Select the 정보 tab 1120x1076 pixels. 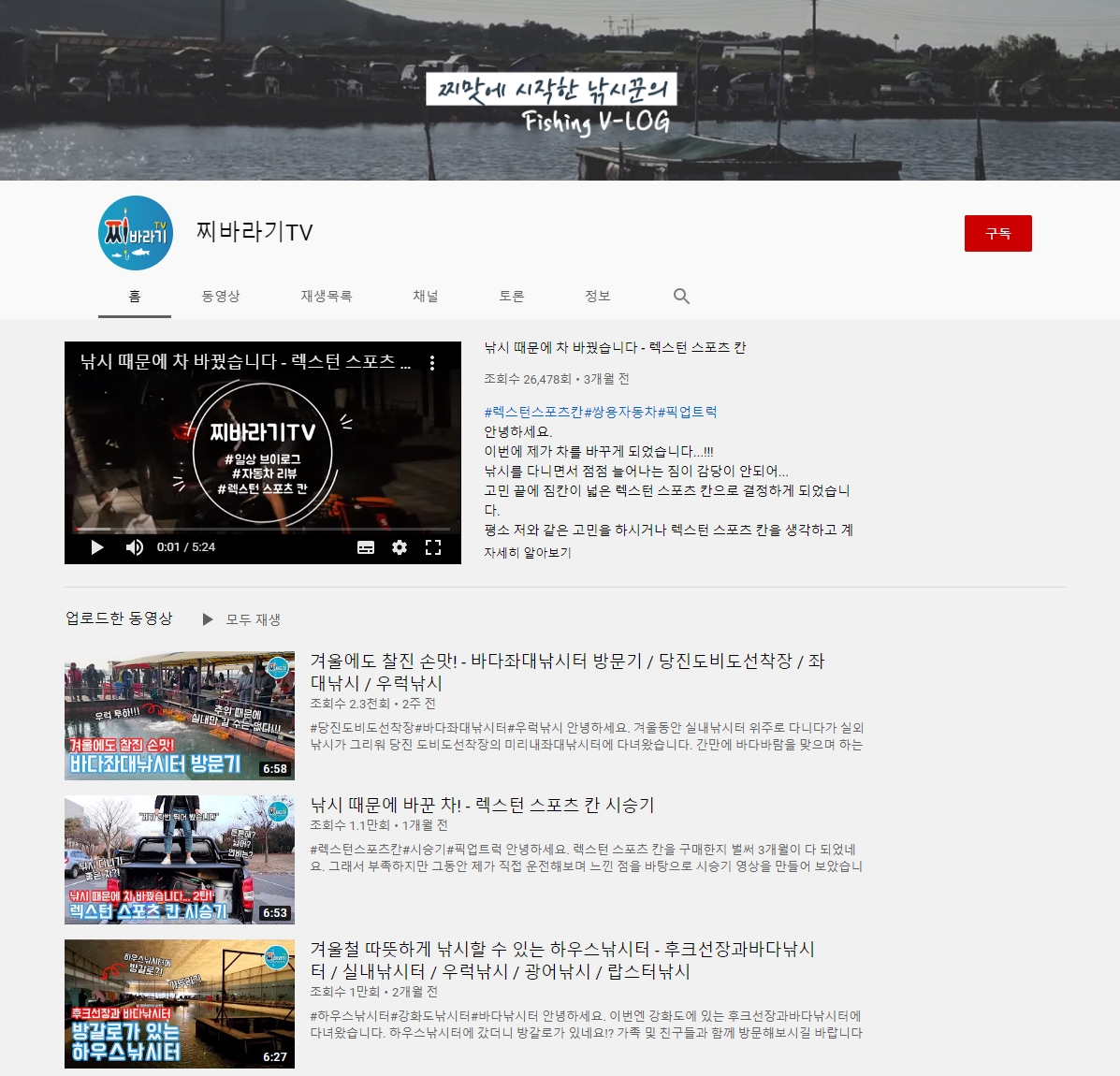point(598,297)
